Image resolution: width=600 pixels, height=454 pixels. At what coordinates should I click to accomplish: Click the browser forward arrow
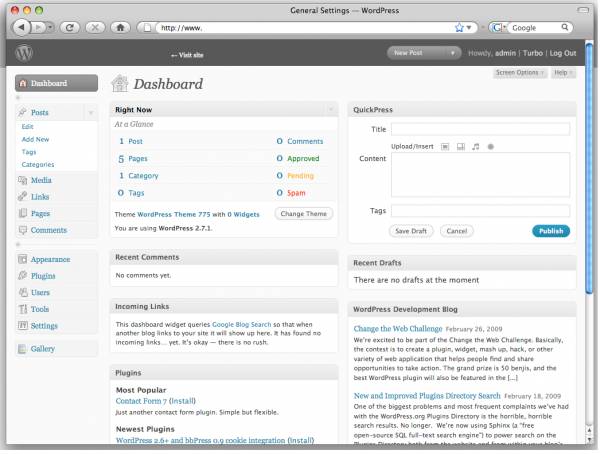click(38, 28)
